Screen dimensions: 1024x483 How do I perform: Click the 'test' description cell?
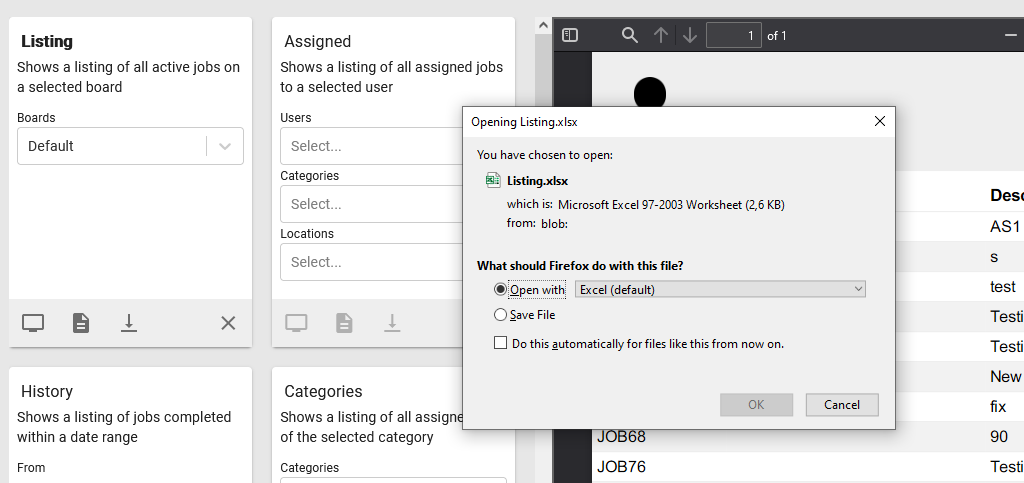1002,287
